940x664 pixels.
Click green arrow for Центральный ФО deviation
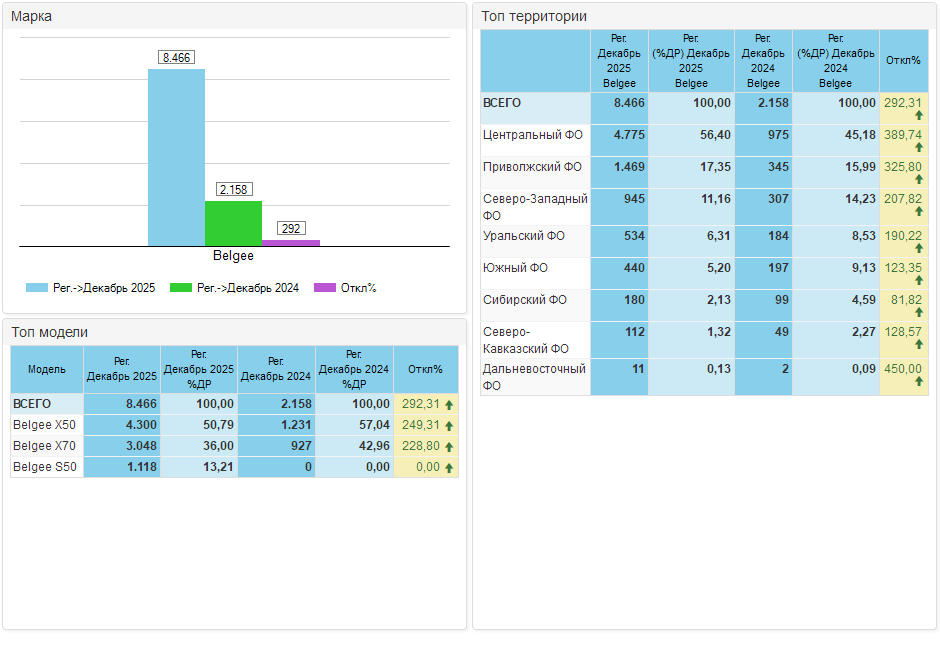pyautogui.click(x=918, y=148)
